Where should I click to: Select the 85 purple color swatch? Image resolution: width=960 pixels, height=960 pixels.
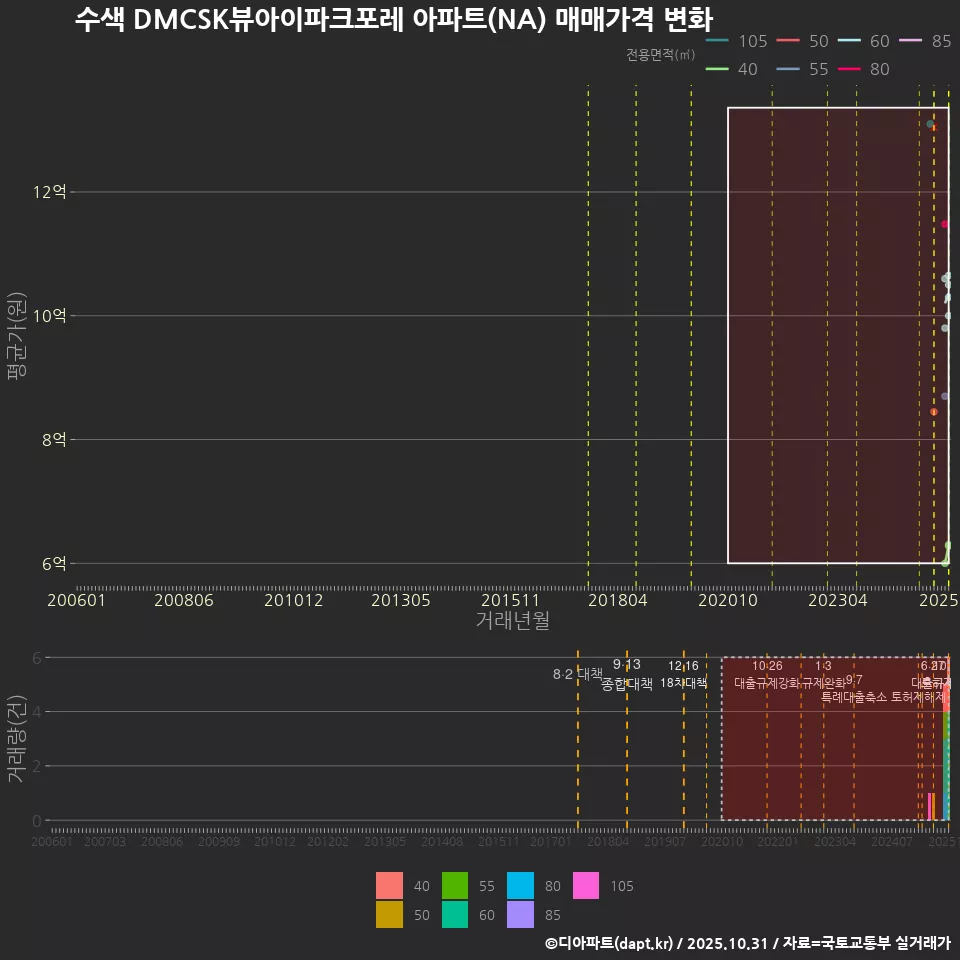click(520, 914)
